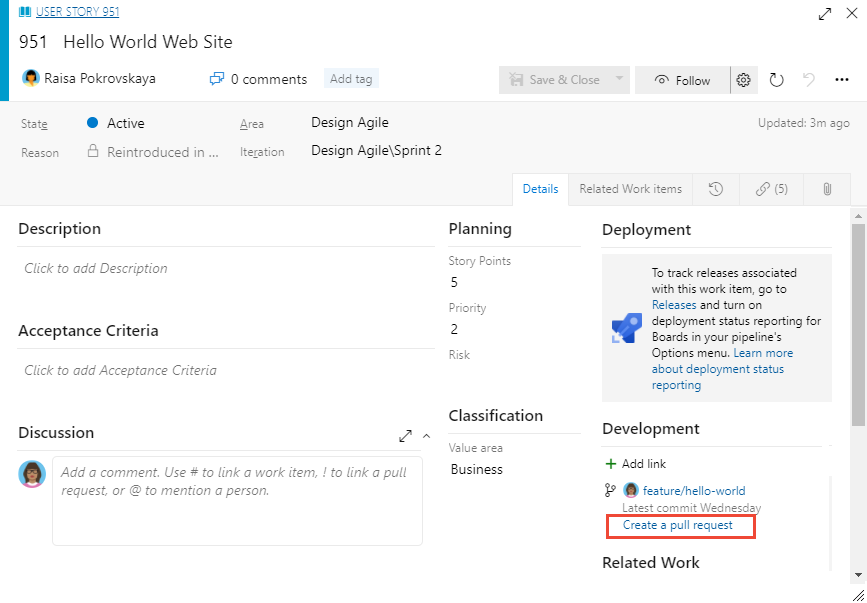Switch to the Related Work items tab
867x603 pixels.
[630, 189]
